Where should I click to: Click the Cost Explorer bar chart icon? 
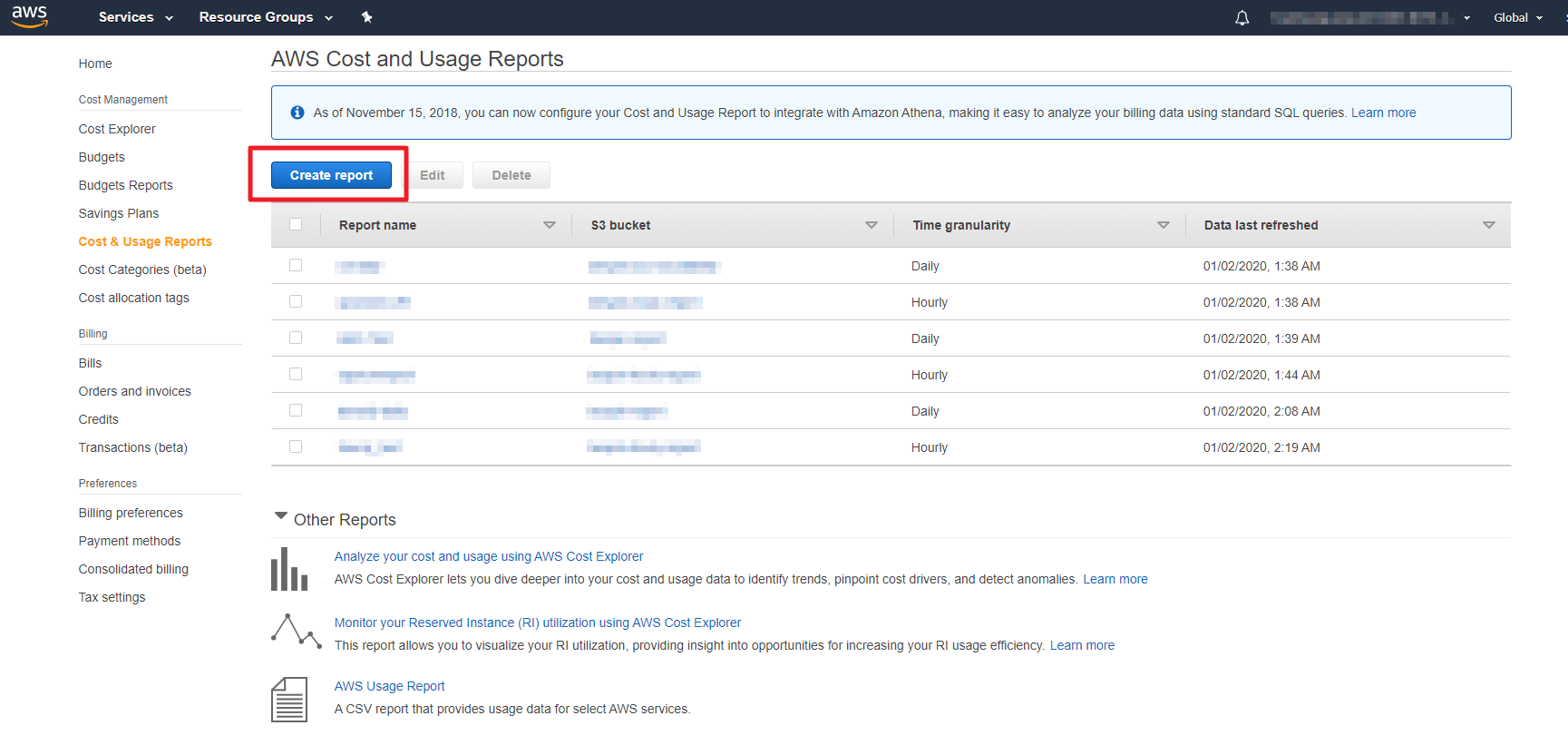289,569
